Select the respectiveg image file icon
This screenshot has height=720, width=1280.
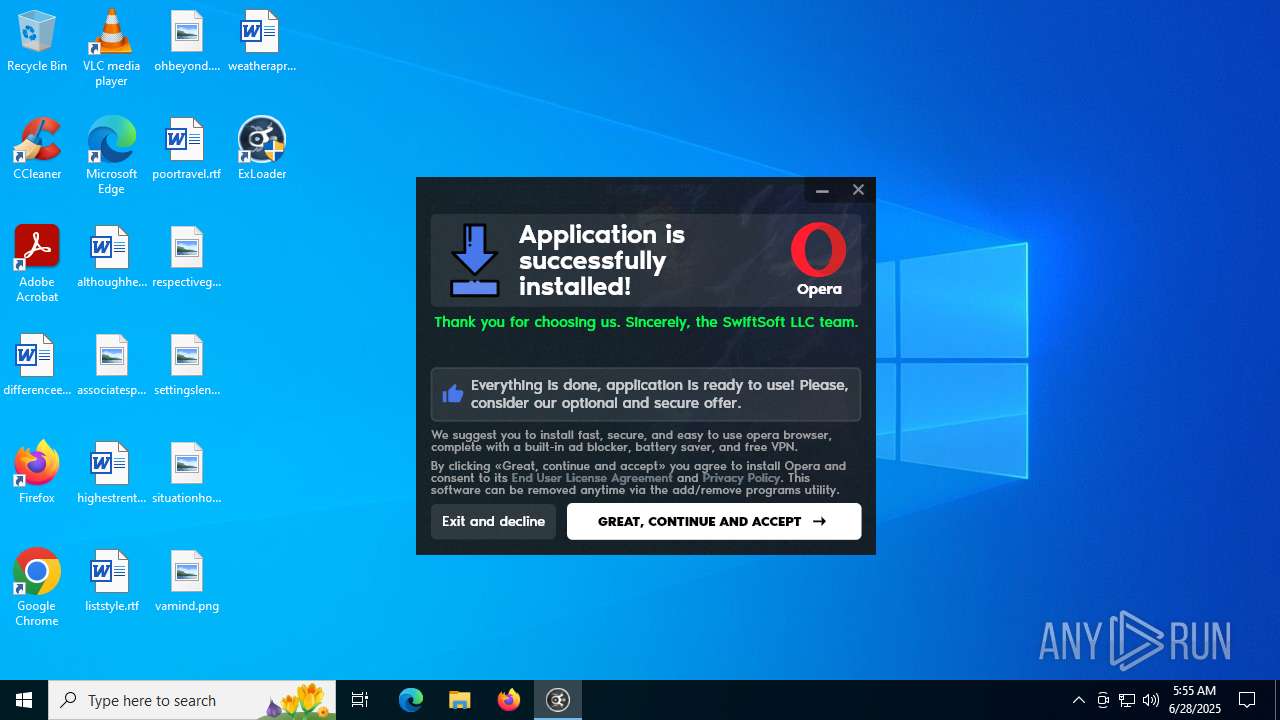coord(187,257)
